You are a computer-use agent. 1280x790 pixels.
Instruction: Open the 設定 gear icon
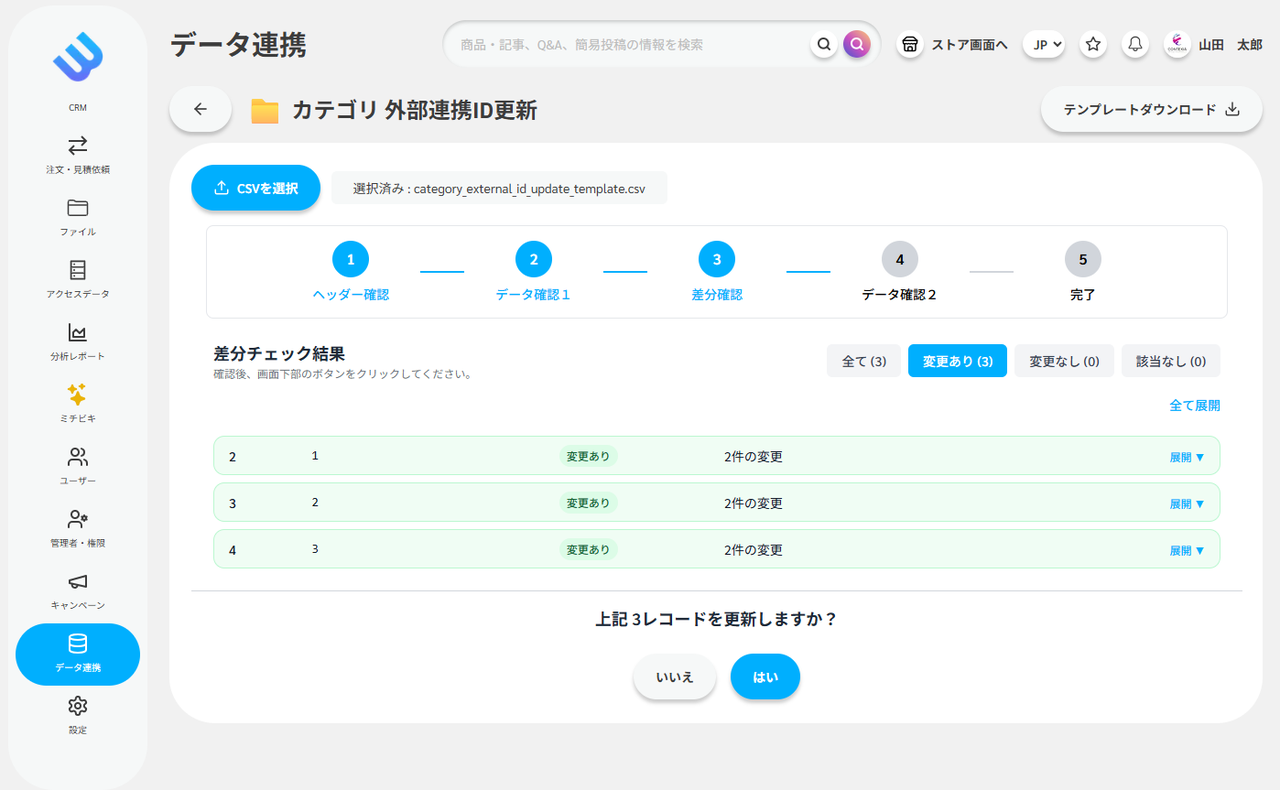point(77,705)
